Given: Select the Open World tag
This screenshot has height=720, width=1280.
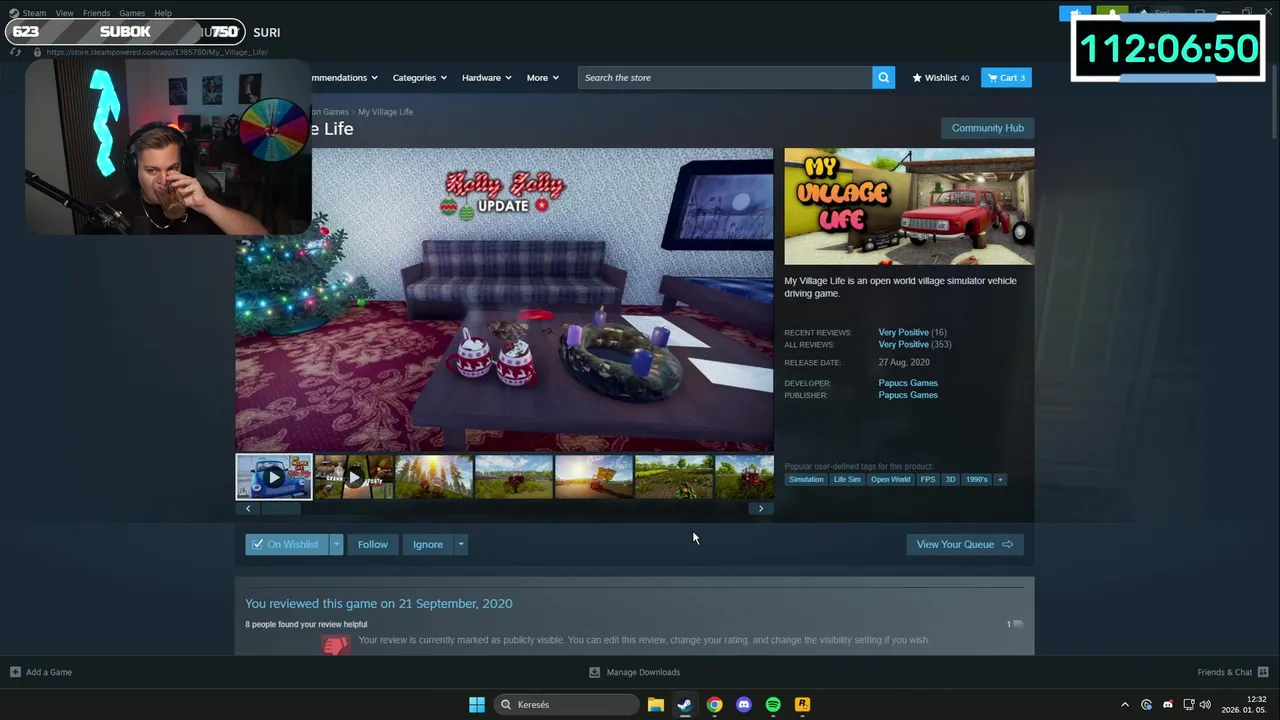Looking at the screenshot, I should [x=890, y=479].
